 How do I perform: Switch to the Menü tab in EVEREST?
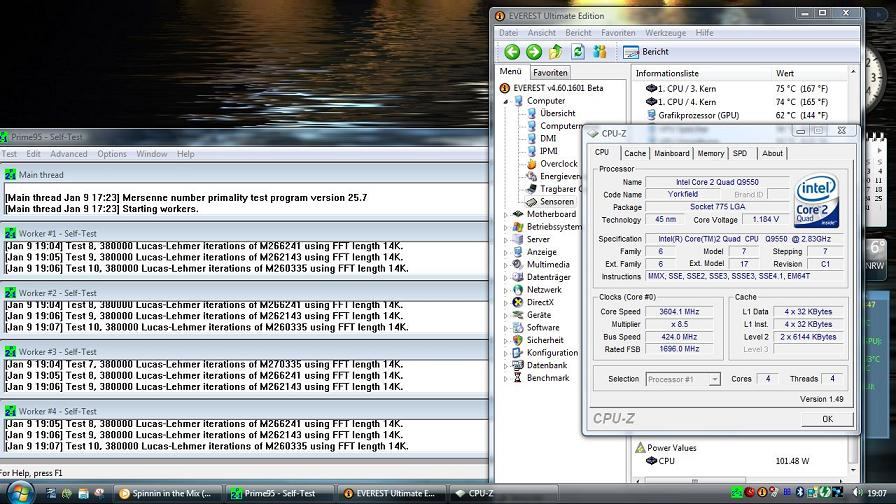510,71
